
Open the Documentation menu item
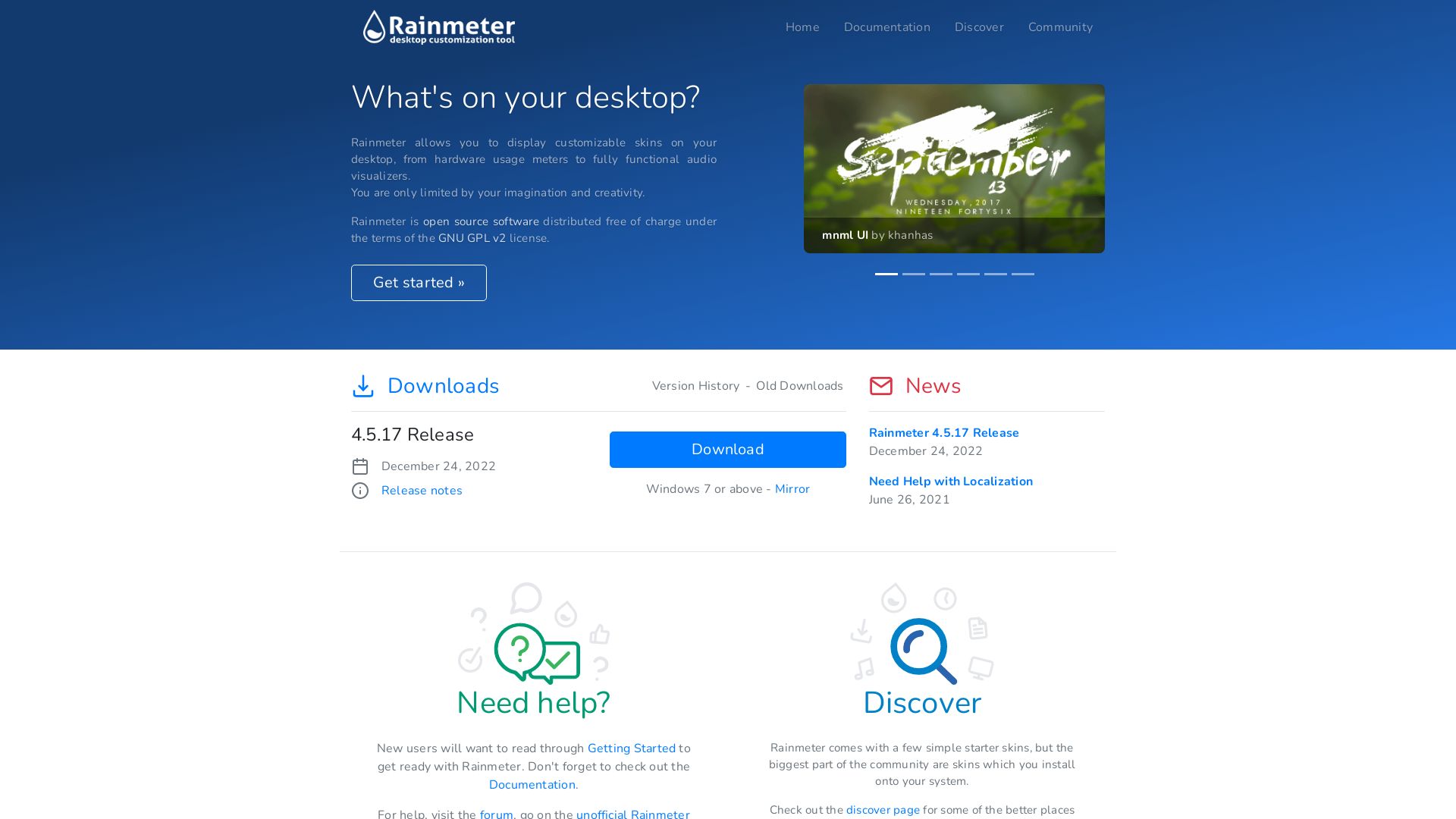click(887, 27)
